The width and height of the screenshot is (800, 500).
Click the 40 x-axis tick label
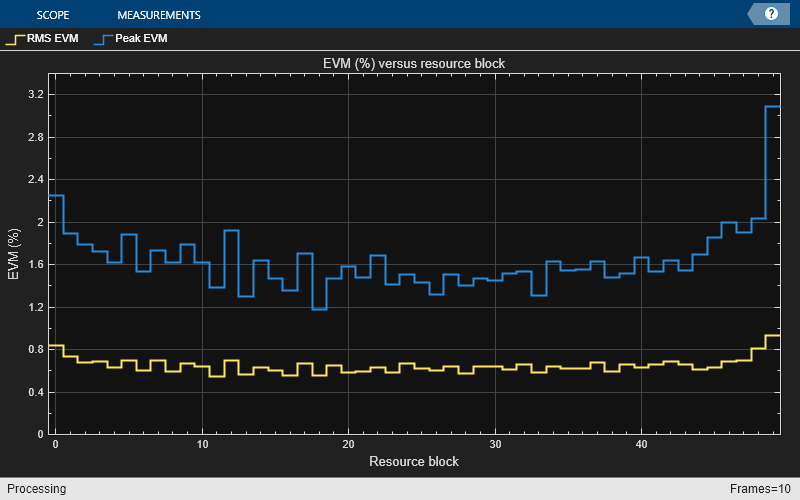click(641, 444)
